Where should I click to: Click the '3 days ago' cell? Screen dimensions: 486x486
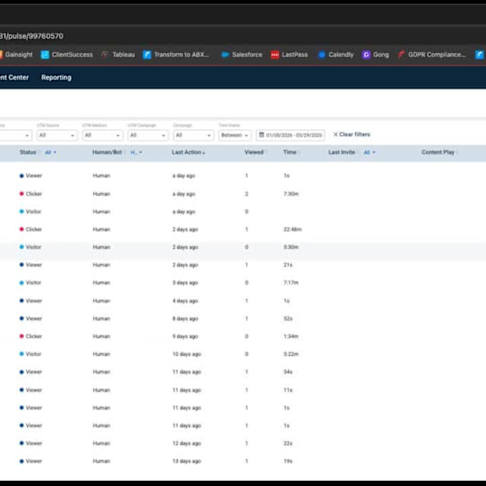(x=185, y=283)
